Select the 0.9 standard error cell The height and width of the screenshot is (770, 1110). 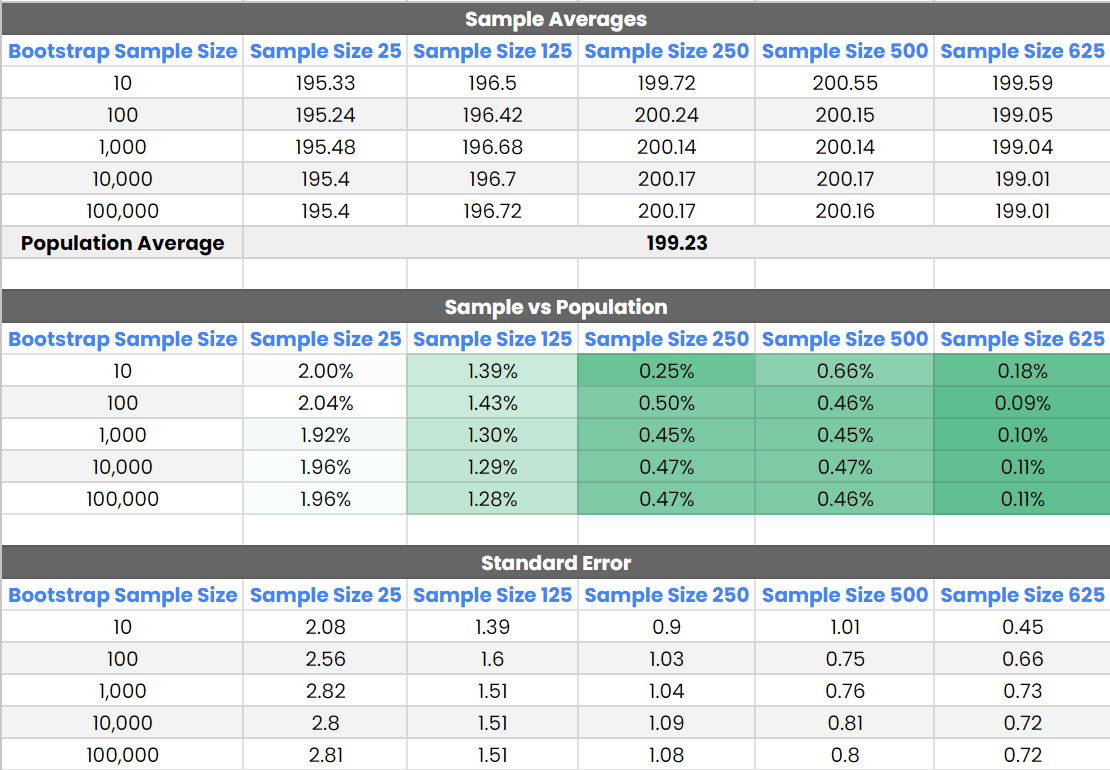pyautogui.click(x=666, y=627)
